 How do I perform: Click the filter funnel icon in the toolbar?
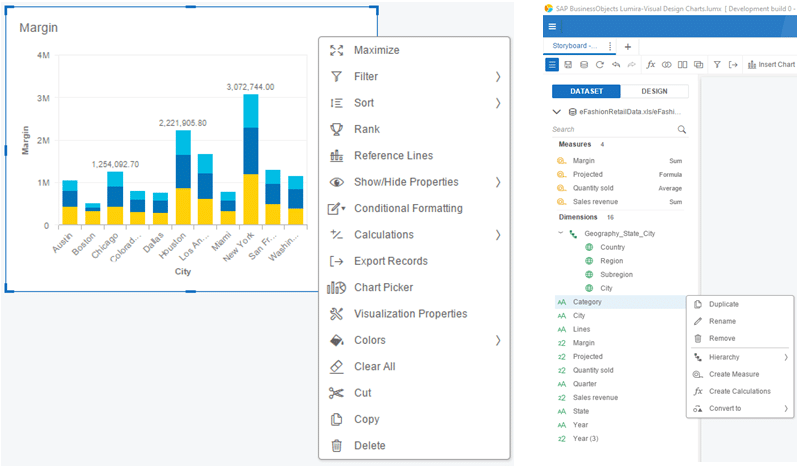click(717, 65)
